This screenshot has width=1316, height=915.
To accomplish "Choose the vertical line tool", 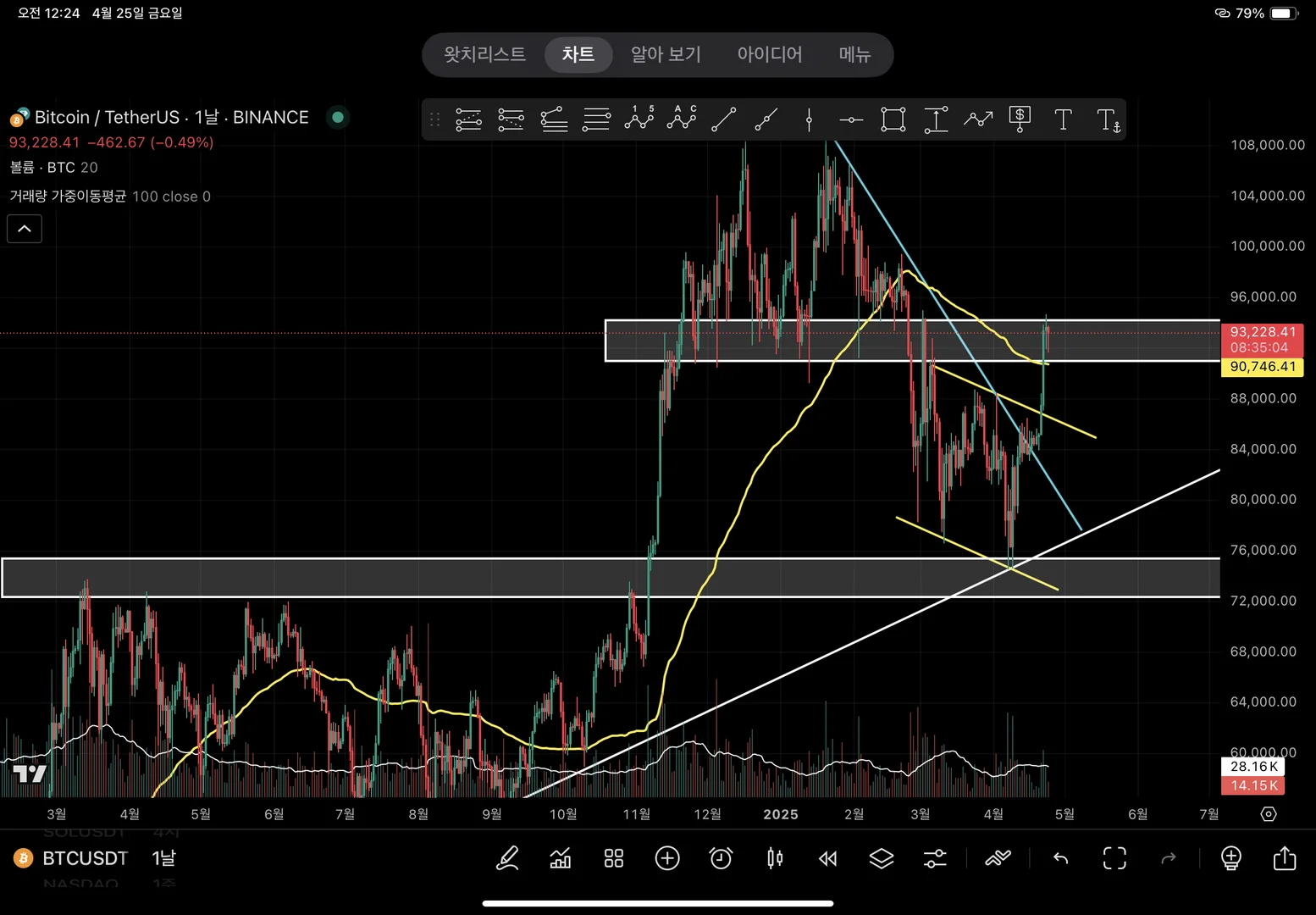I will (809, 119).
